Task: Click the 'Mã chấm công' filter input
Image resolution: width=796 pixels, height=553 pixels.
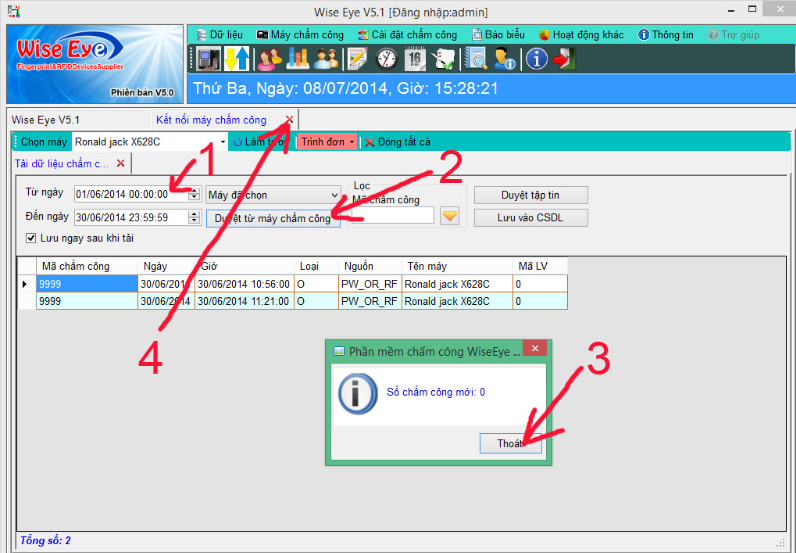Action: coord(392,215)
